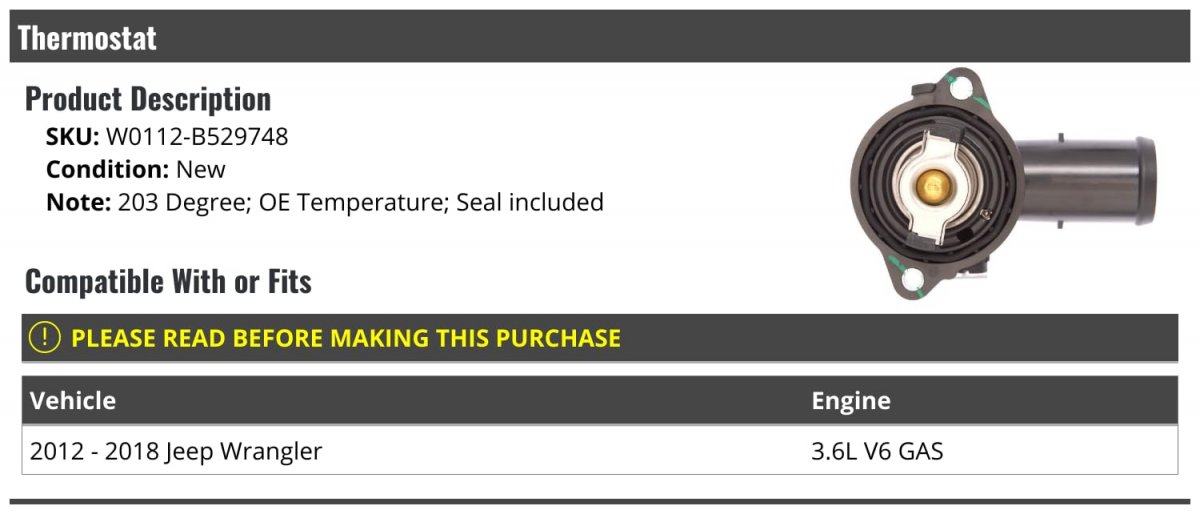This screenshot has height=514, width=1200.
Task: Click the upper mounting hole of the thermostat
Action: [x=961, y=90]
